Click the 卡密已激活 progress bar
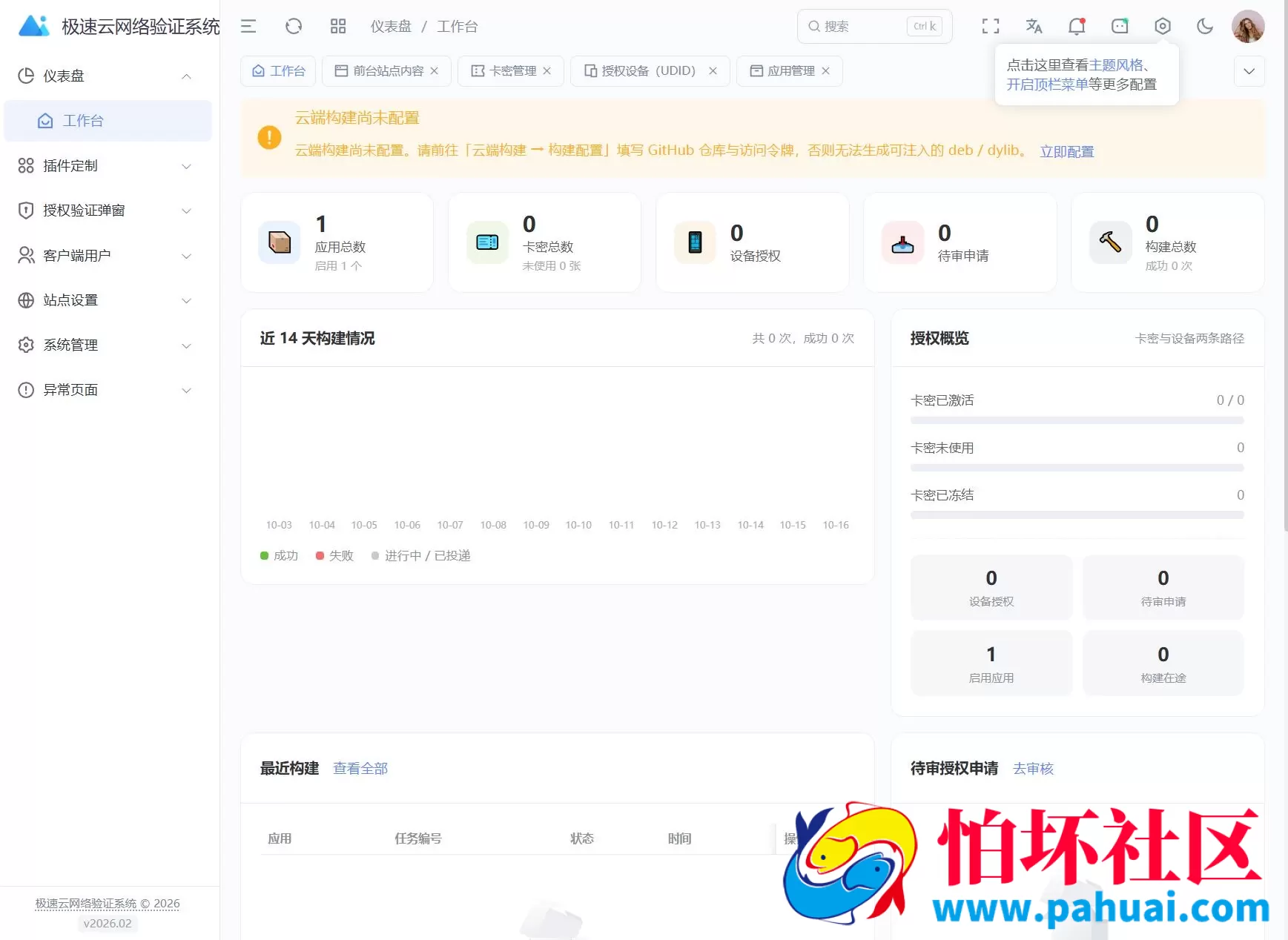Screen dimensions: 1288x940 [1077, 420]
